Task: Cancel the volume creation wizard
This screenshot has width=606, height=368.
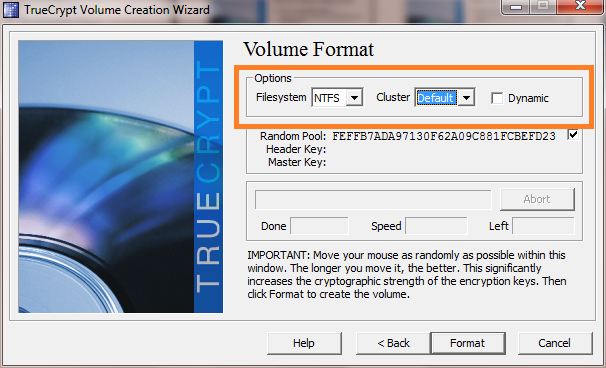Action: click(555, 343)
